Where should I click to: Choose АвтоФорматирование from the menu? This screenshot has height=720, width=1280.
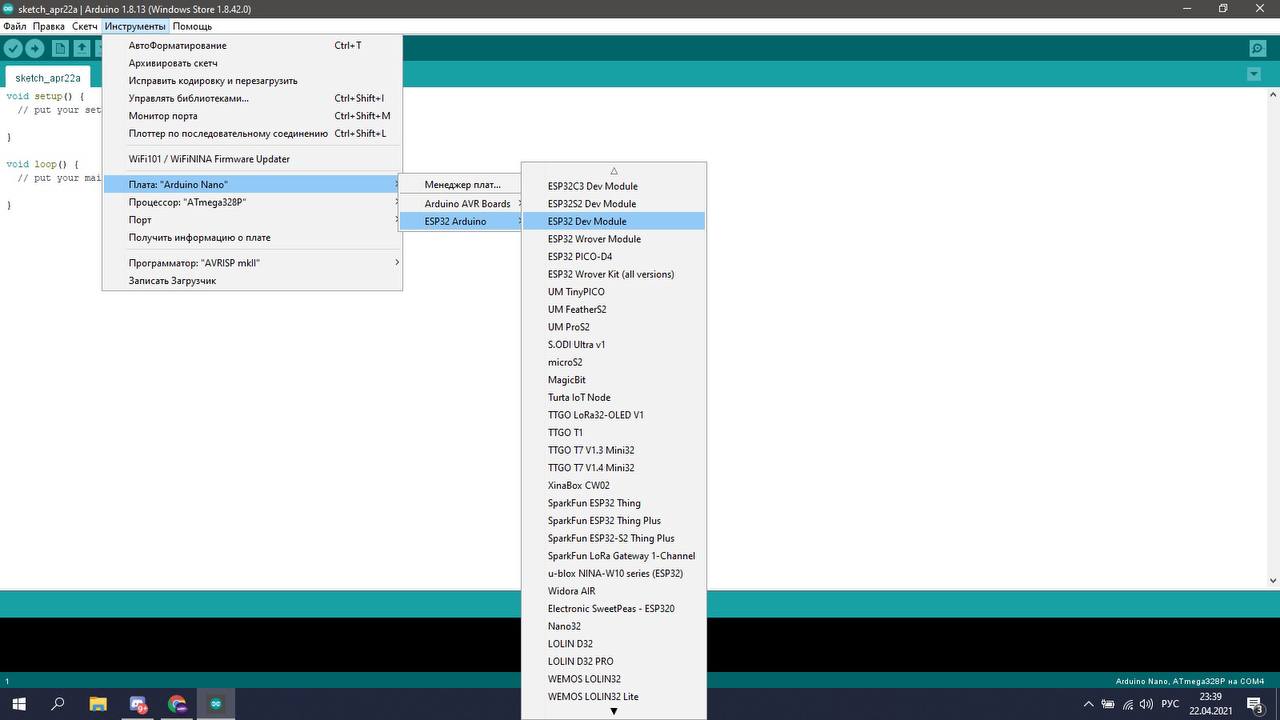pos(252,45)
